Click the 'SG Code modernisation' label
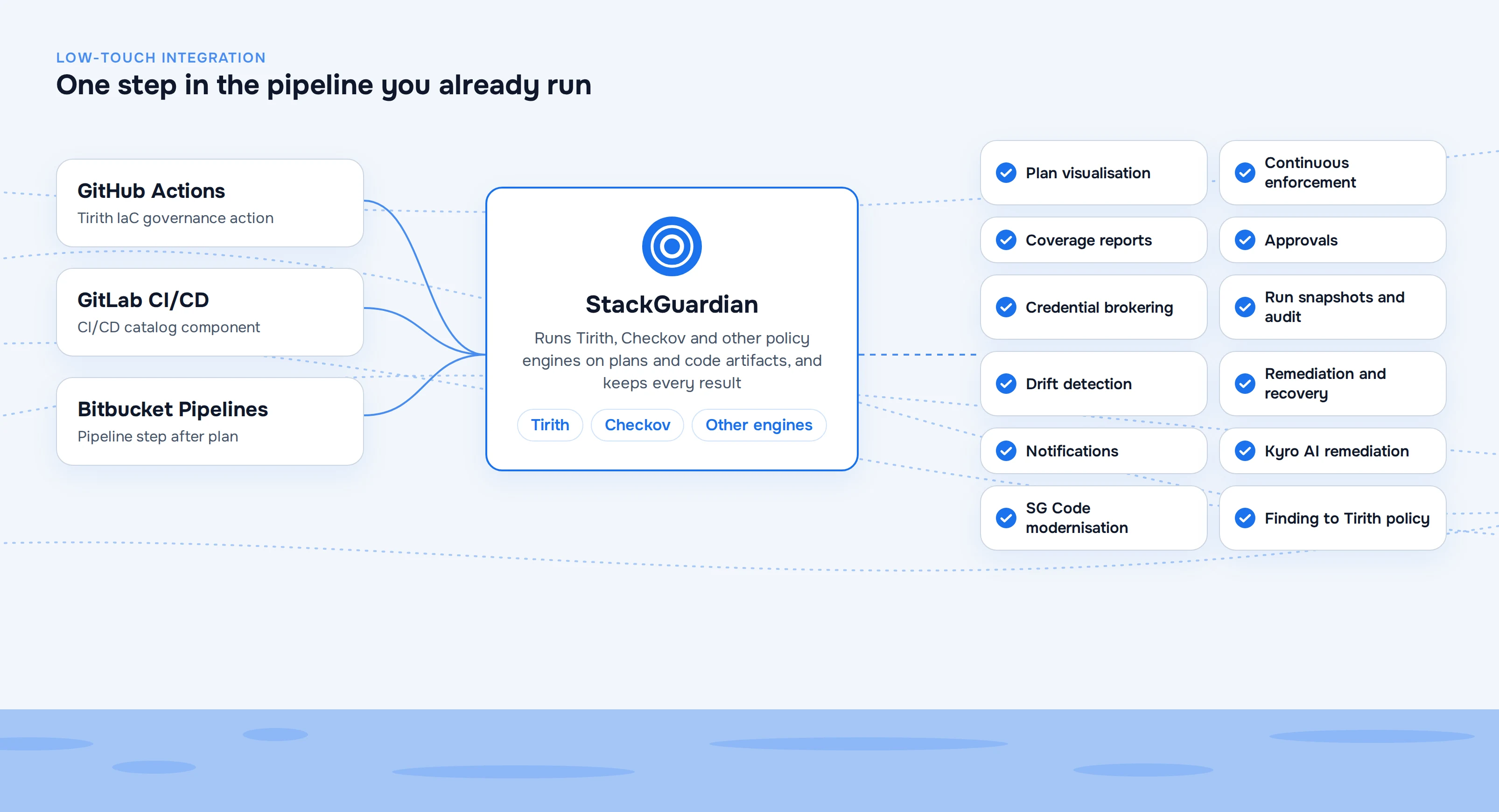1499x812 pixels. (1077, 518)
